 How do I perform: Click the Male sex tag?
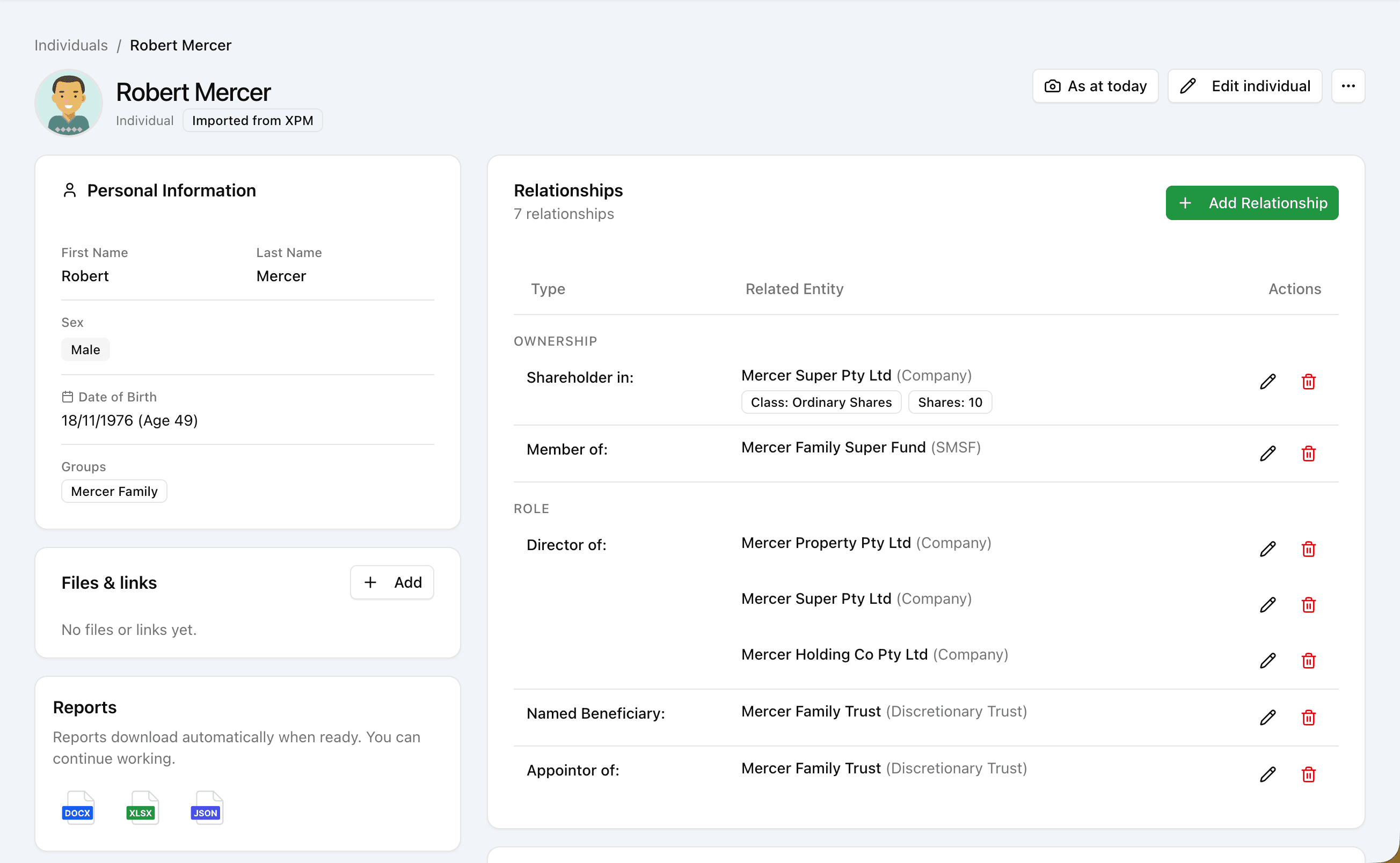(85, 349)
